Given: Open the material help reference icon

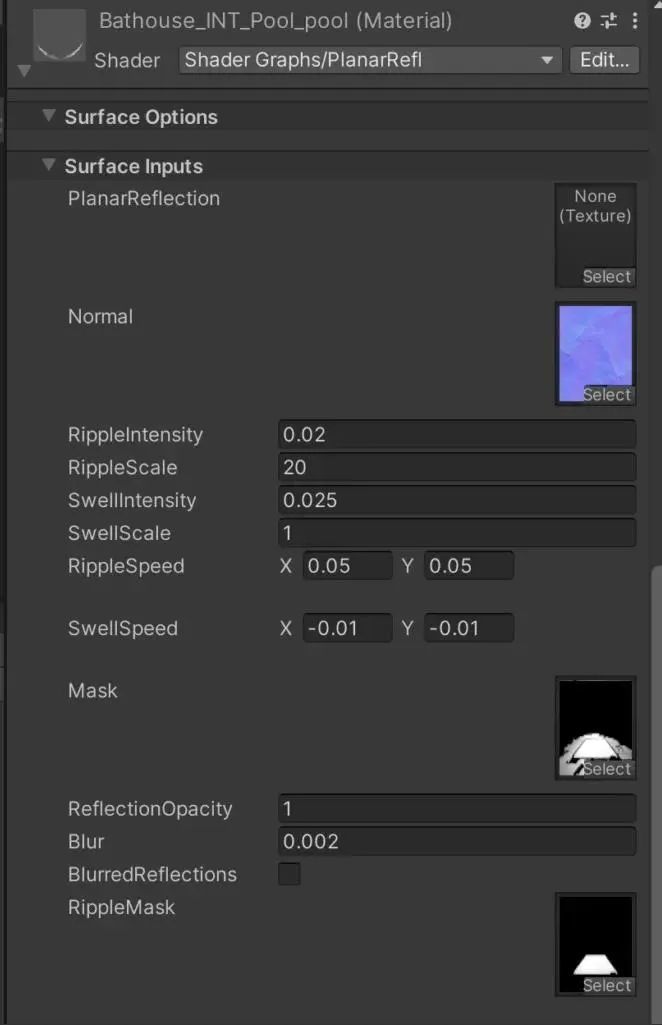Looking at the screenshot, I should pyautogui.click(x=582, y=21).
